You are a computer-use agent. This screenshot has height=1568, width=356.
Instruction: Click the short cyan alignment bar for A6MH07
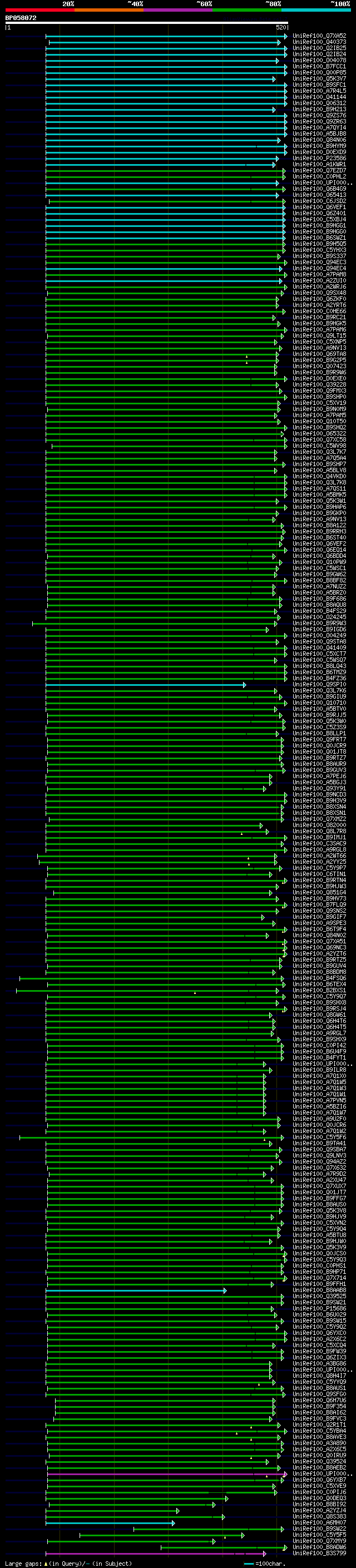[x=110, y=1523]
